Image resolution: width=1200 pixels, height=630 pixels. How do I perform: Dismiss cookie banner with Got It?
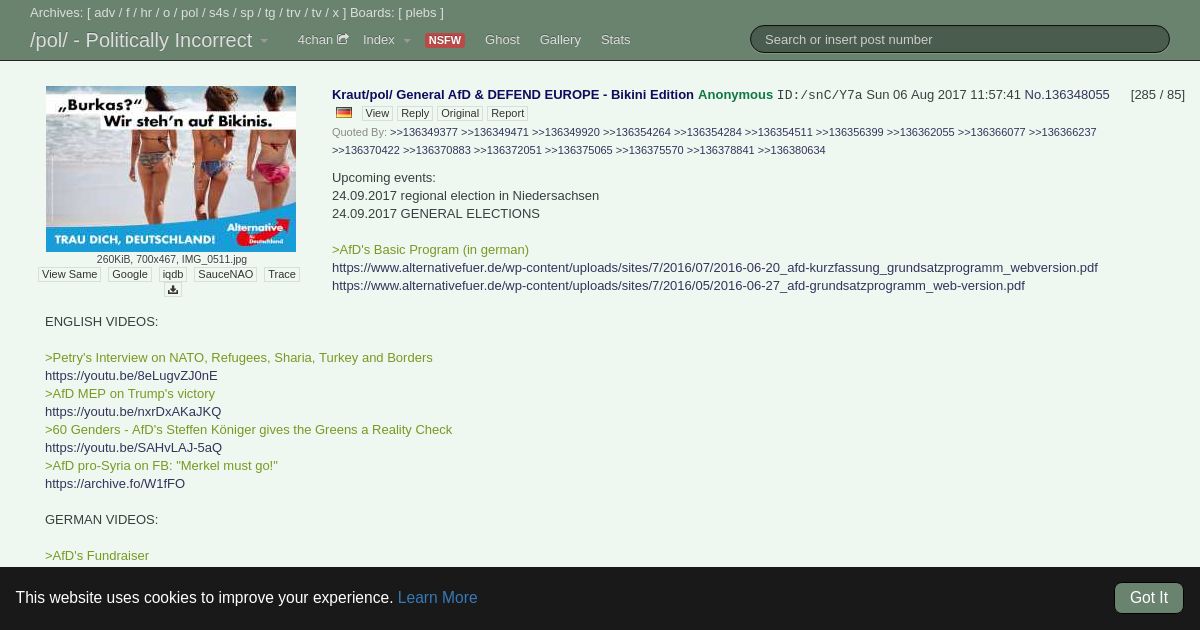[x=1149, y=597]
